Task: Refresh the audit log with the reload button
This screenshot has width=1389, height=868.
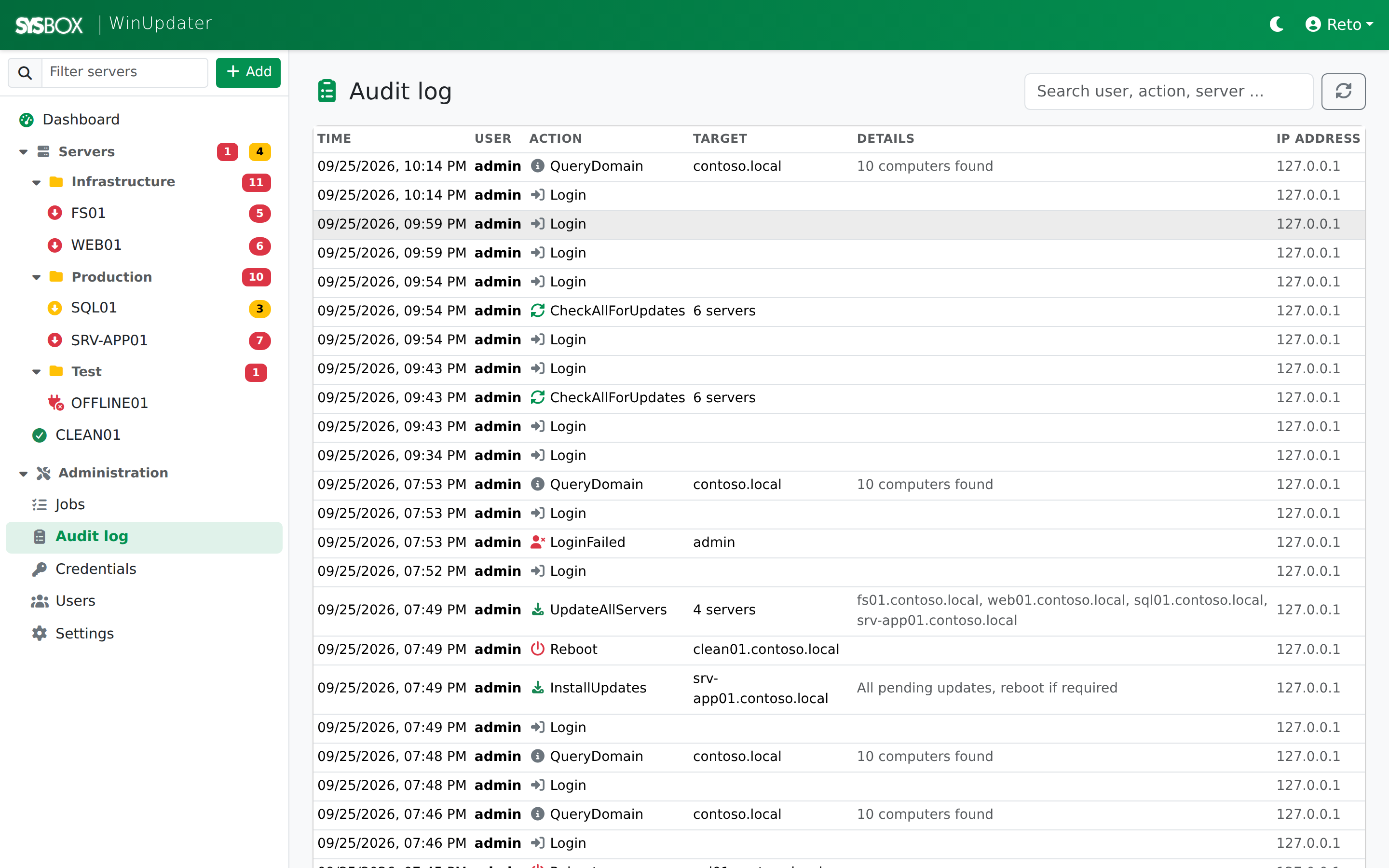Action: (1343, 91)
